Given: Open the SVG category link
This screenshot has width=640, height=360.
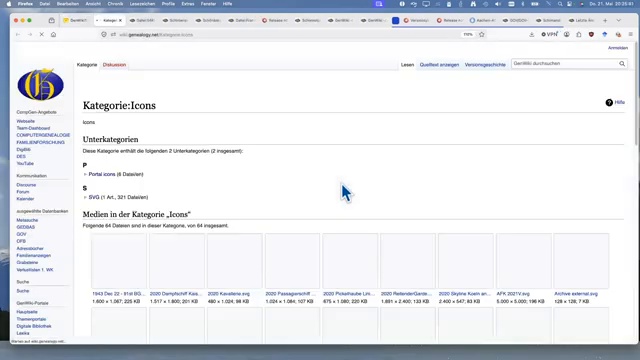Looking at the screenshot, I should (x=94, y=197).
